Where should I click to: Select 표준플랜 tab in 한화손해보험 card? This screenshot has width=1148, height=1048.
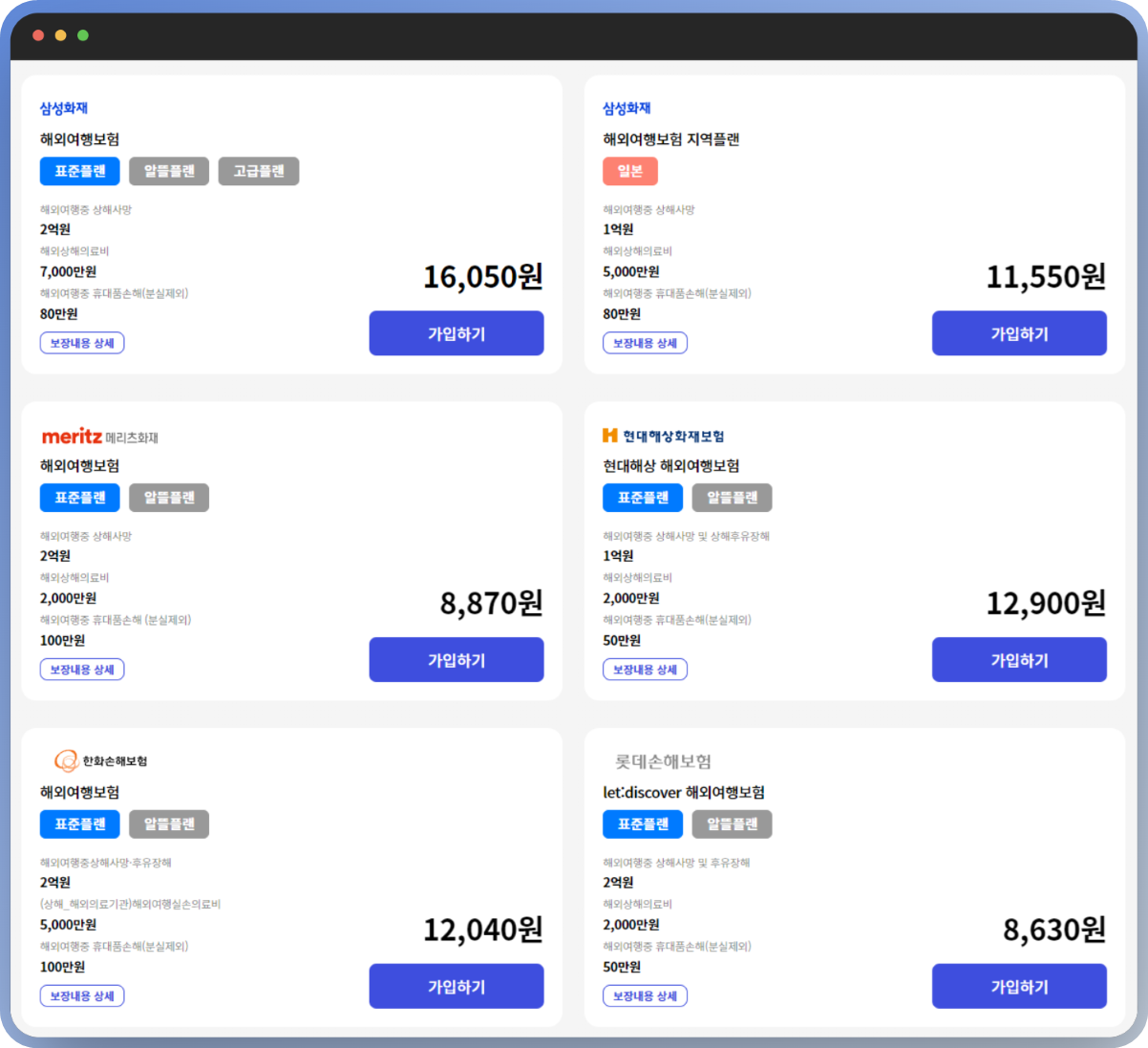[x=80, y=824]
